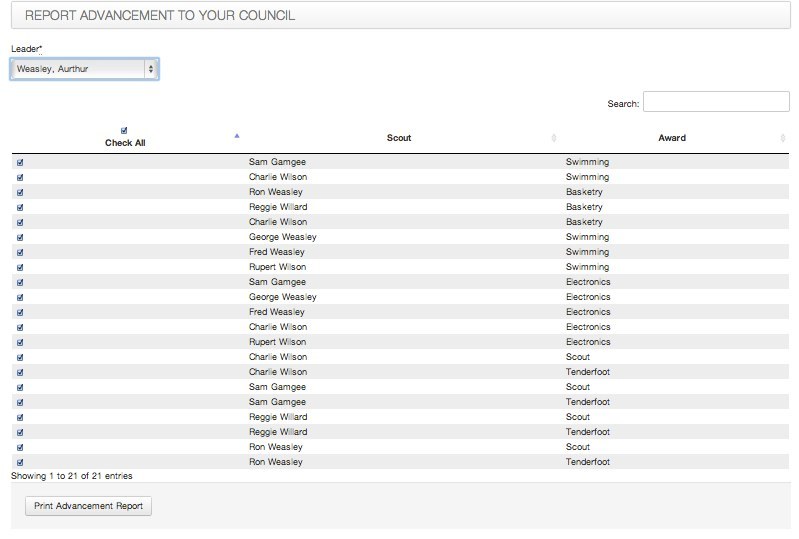Image resolution: width=799 pixels, height=539 pixels.
Task: Click the Leader dropdown stepper arrows
Action: coord(150,69)
